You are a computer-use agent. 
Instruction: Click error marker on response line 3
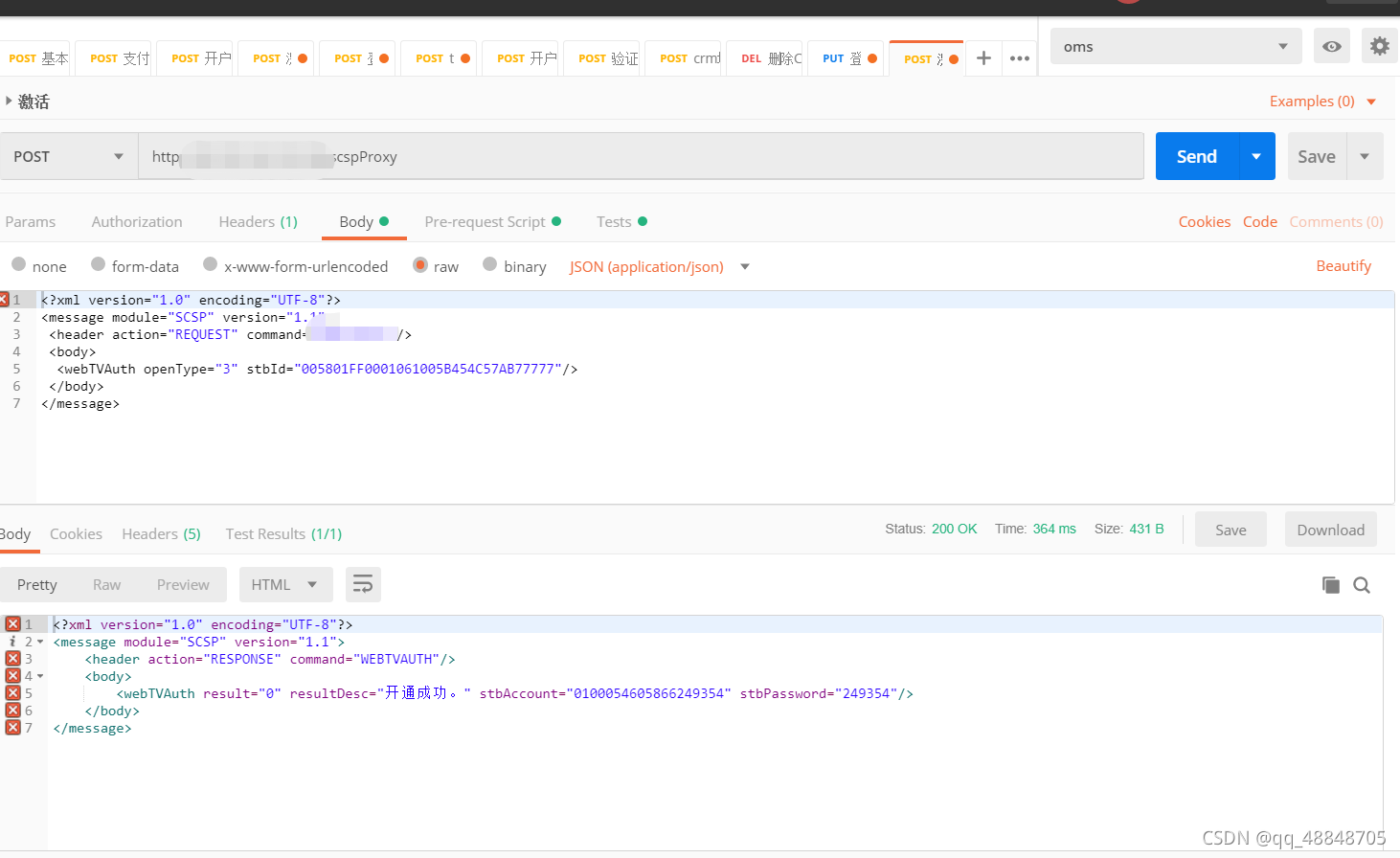[12, 659]
